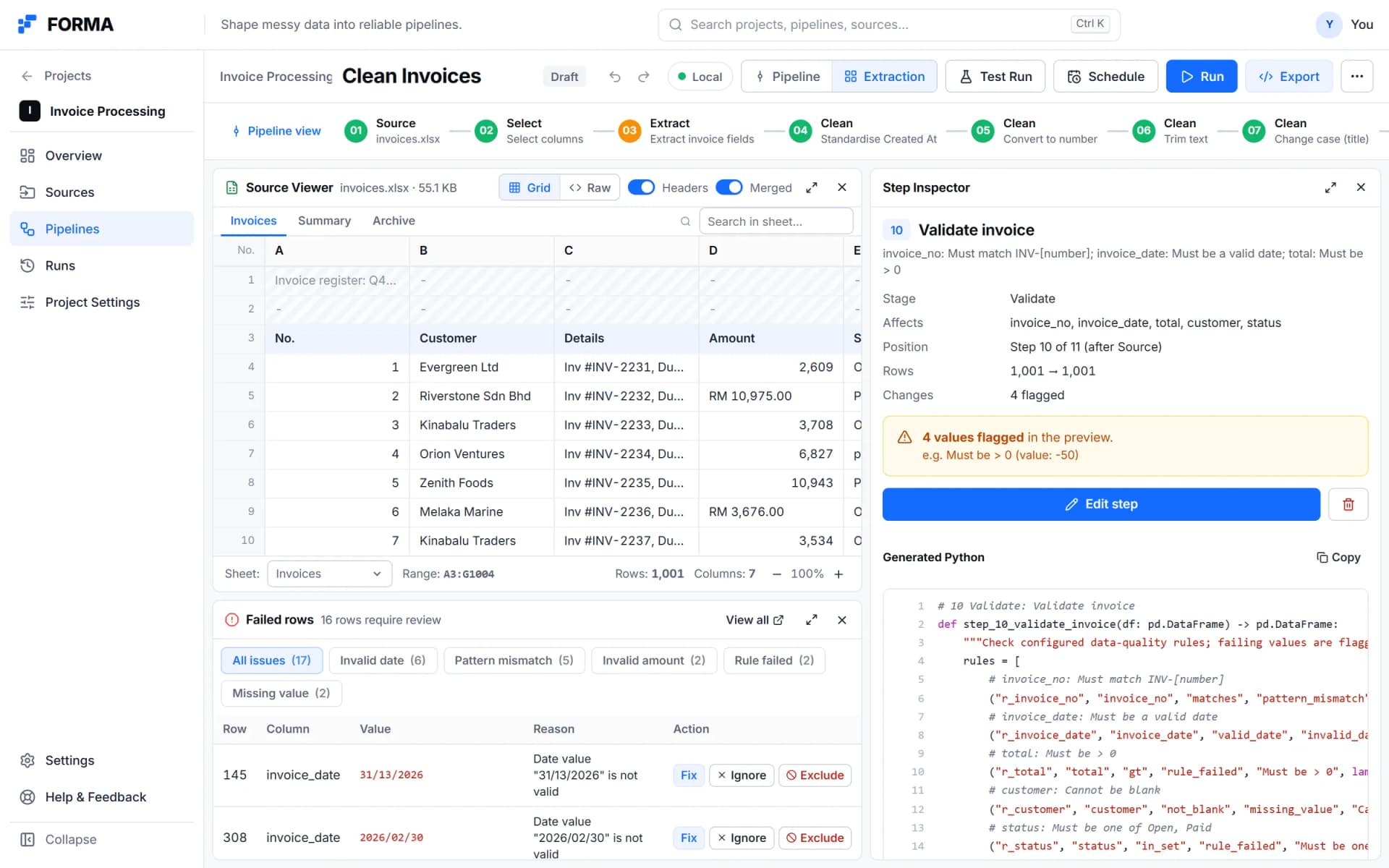Switch to Extraction mode
1389x868 pixels.
point(884,77)
